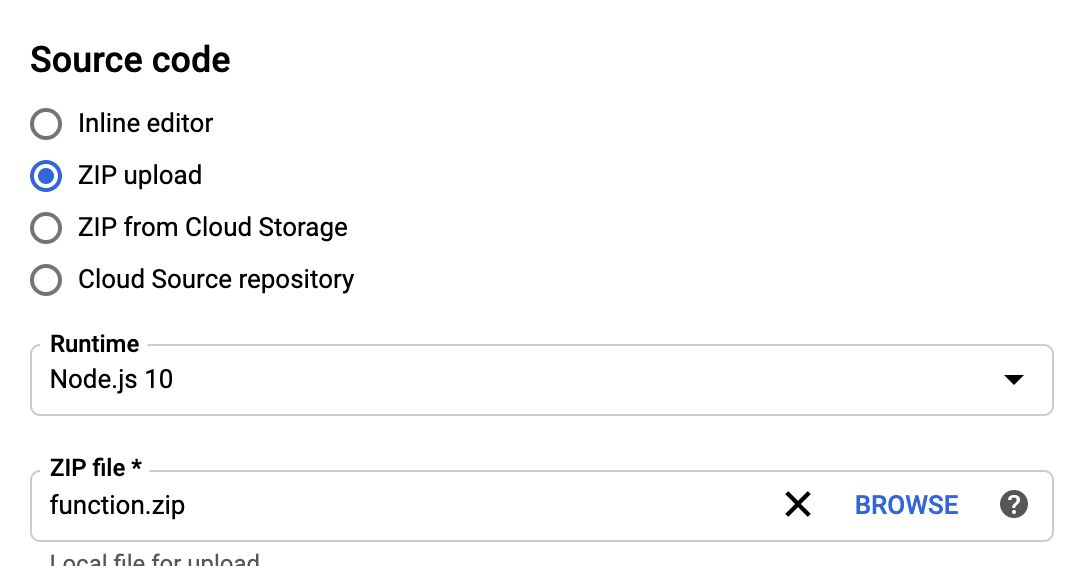The width and height of the screenshot is (1074, 566).
Task: Choose the ZIP upload radio button
Action: tap(46, 176)
